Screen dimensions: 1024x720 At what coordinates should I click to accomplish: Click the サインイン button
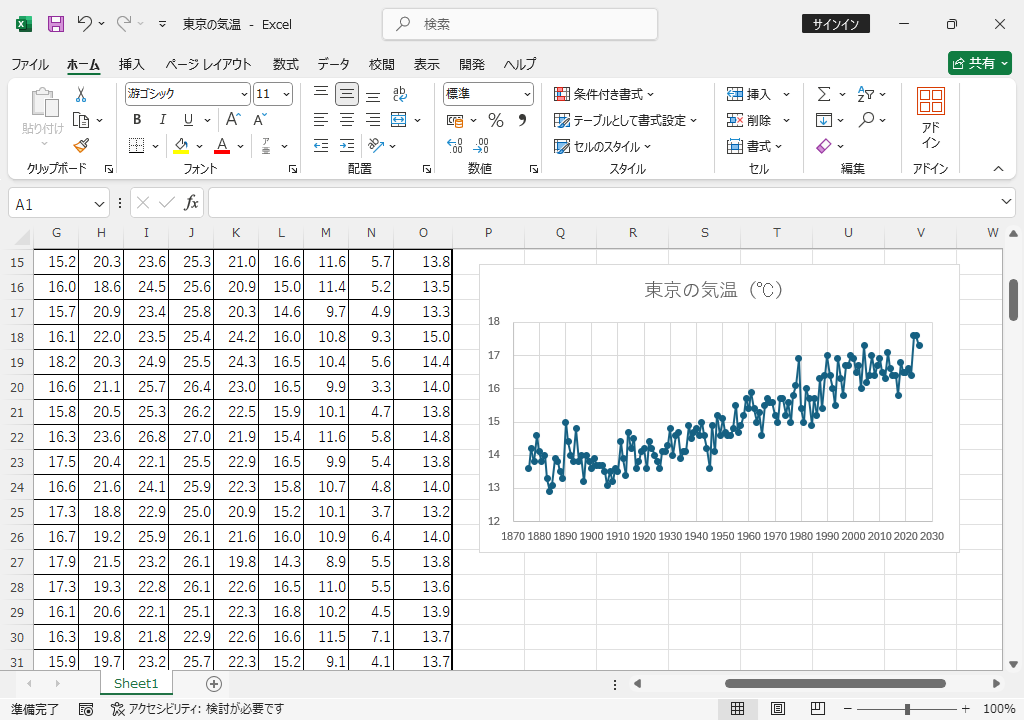(x=835, y=24)
